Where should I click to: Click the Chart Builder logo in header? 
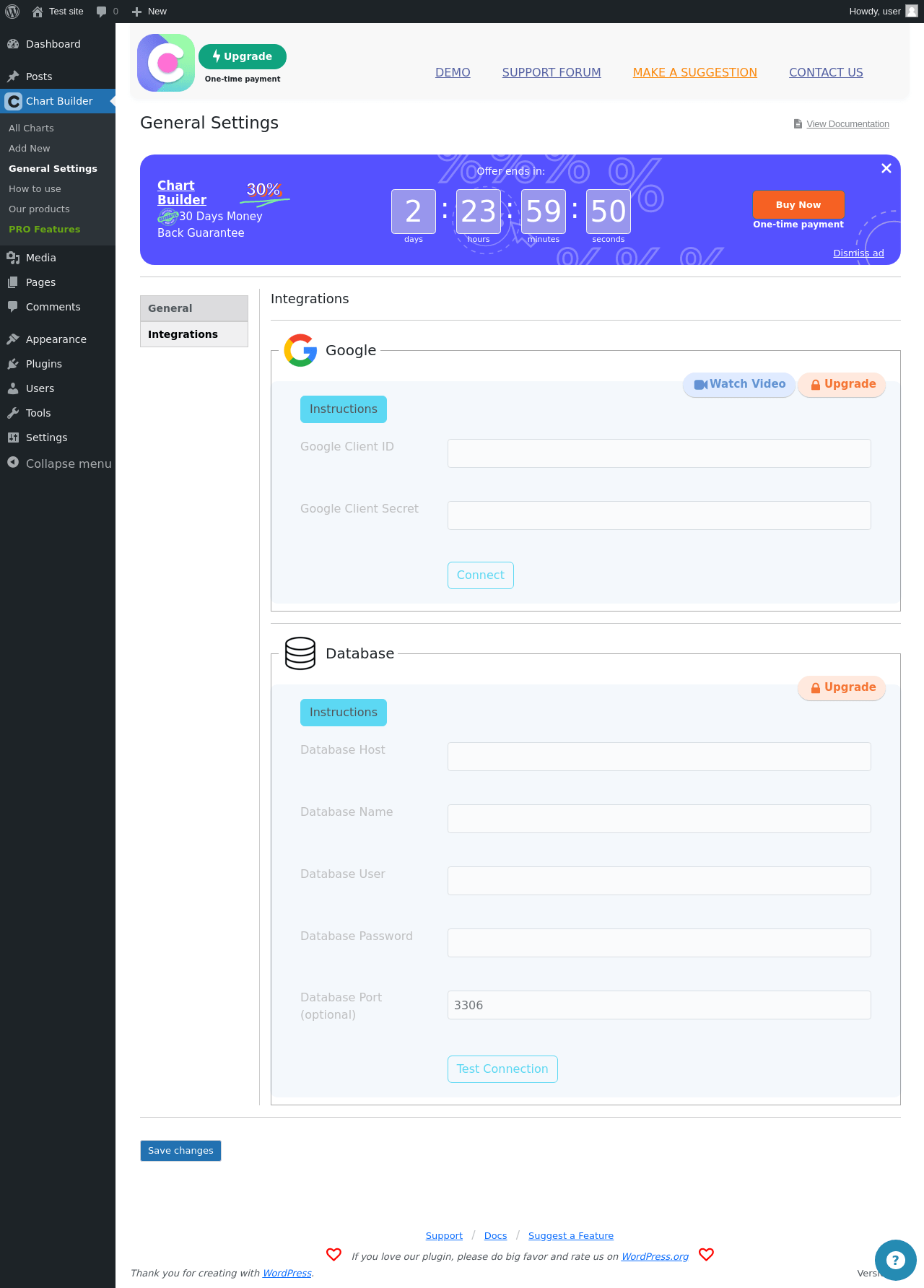coord(166,63)
